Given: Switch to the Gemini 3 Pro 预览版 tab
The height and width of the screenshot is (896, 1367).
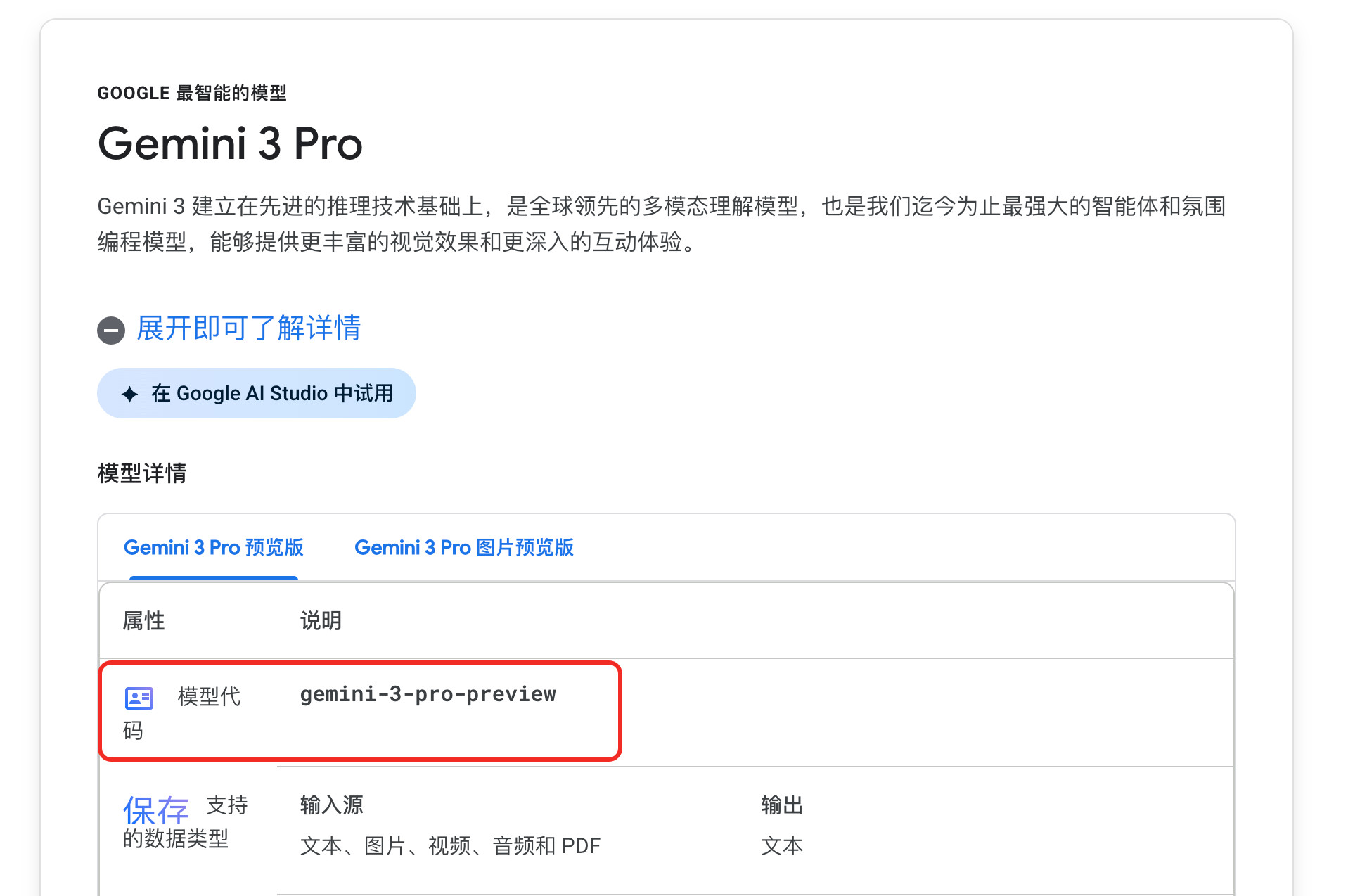Looking at the screenshot, I should pyautogui.click(x=214, y=548).
